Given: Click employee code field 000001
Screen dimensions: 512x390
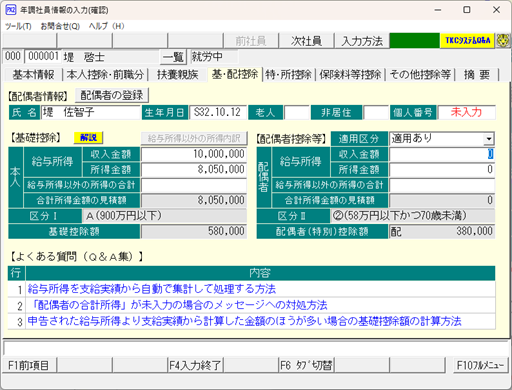Looking at the screenshot, I should coord(43,56).
